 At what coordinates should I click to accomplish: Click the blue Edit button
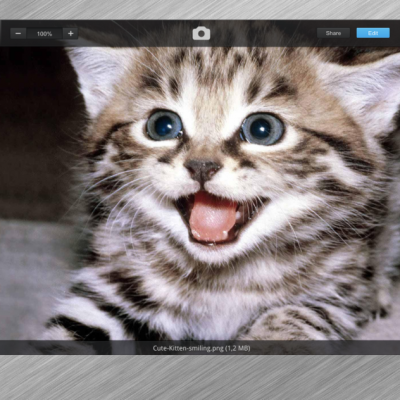click(x=373, y=33)
